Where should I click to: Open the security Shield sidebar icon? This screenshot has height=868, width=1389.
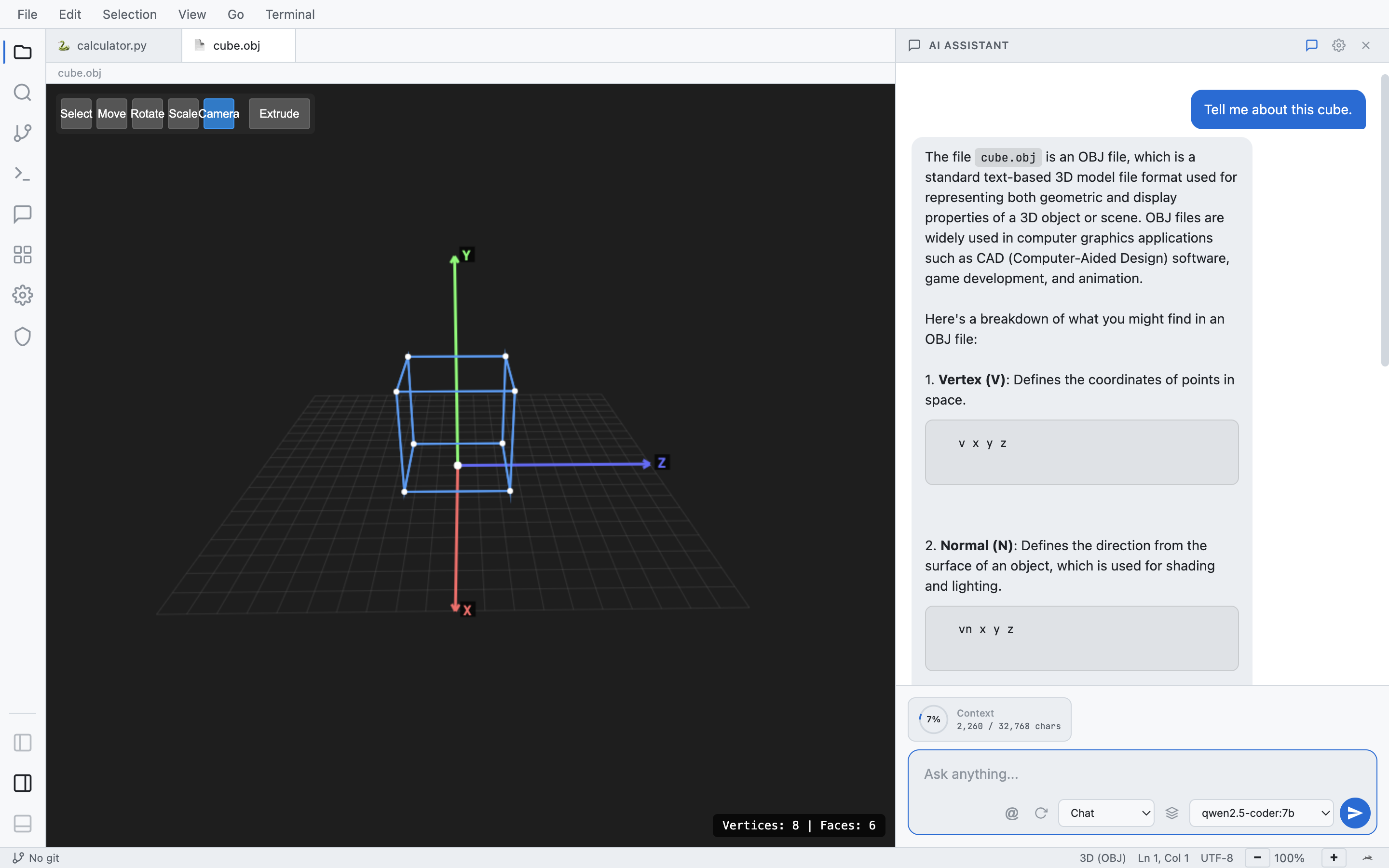click(22, 337)
